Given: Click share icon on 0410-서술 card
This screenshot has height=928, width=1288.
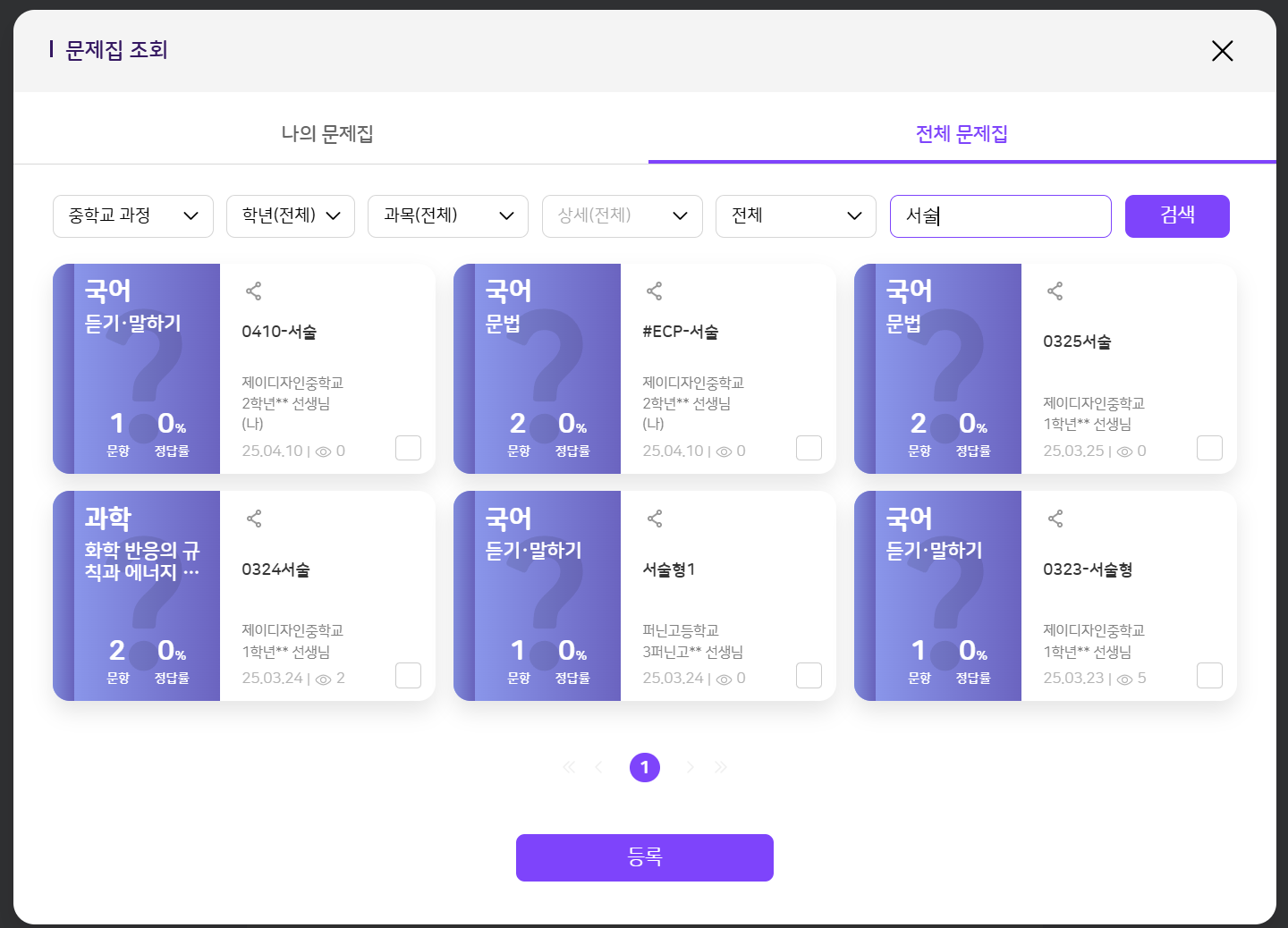Looking at the screenshot, I should 254,291.
